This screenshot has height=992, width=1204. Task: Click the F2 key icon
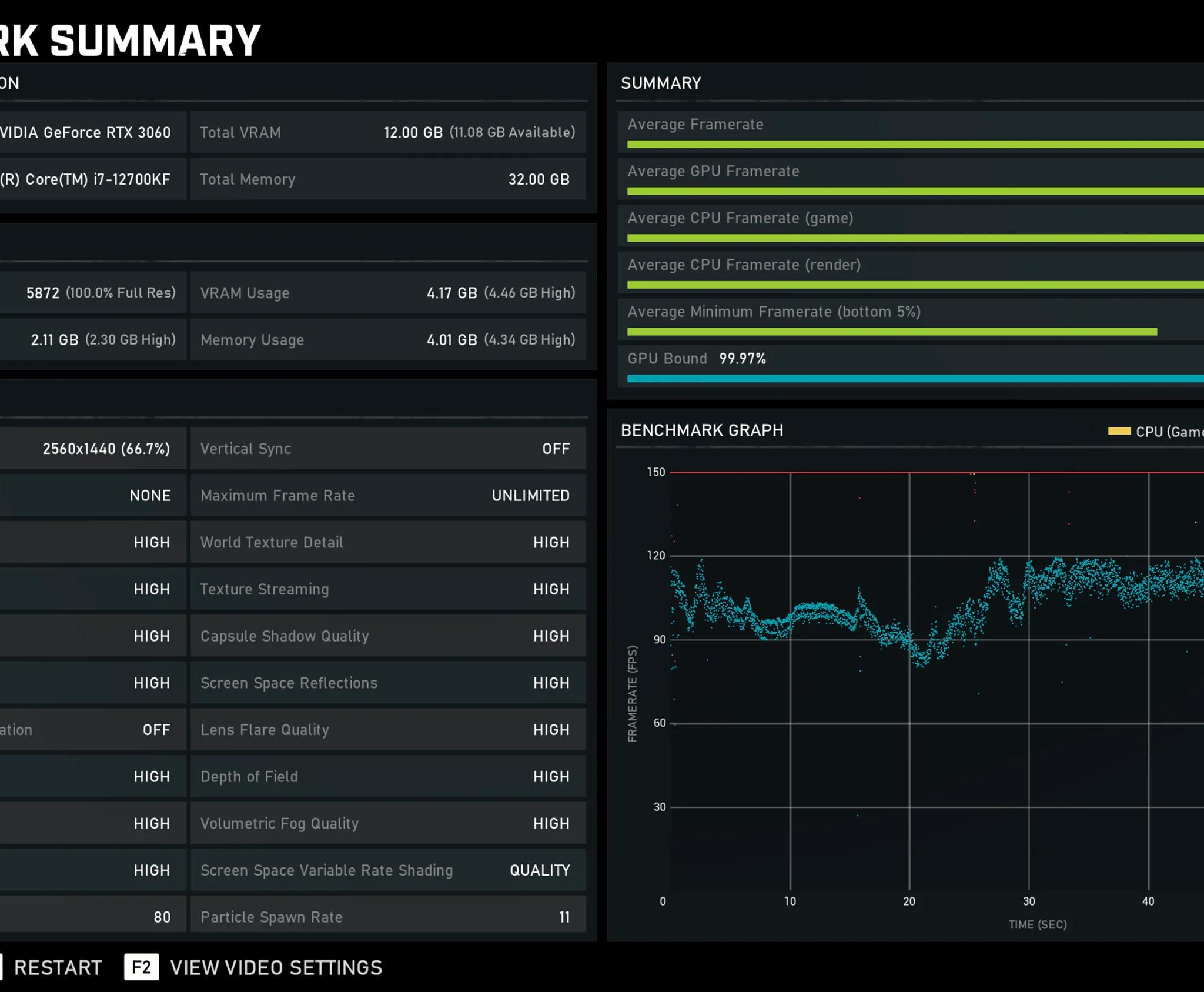tap(141, 967)
